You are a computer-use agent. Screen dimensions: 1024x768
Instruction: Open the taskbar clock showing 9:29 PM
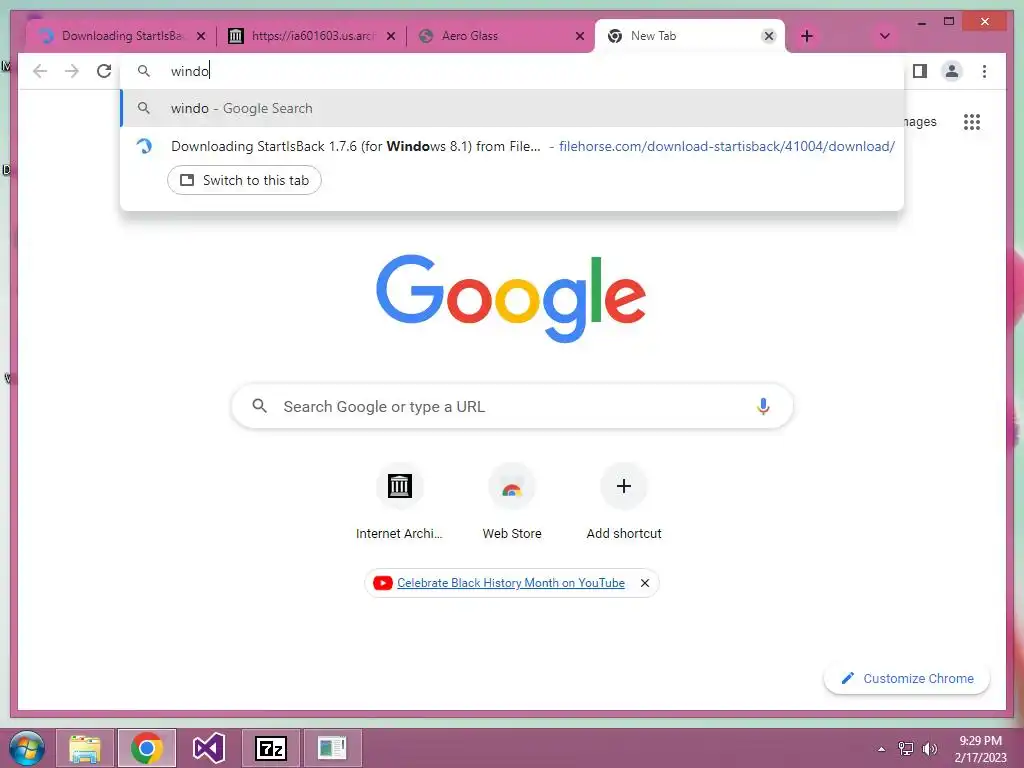coord(980,749)
